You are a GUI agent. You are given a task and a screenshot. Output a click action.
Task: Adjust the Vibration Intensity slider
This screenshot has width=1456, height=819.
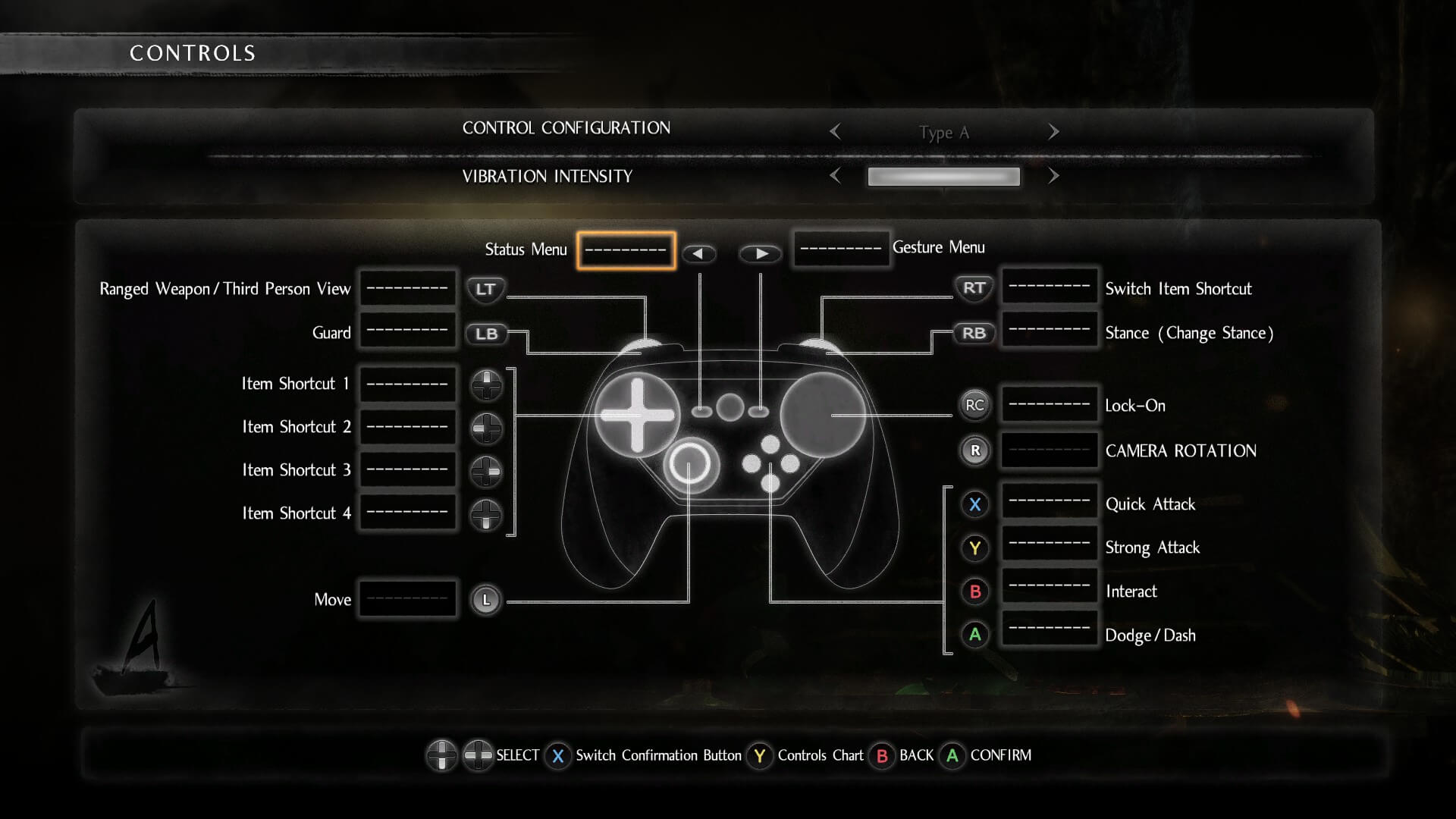(944, 176)
